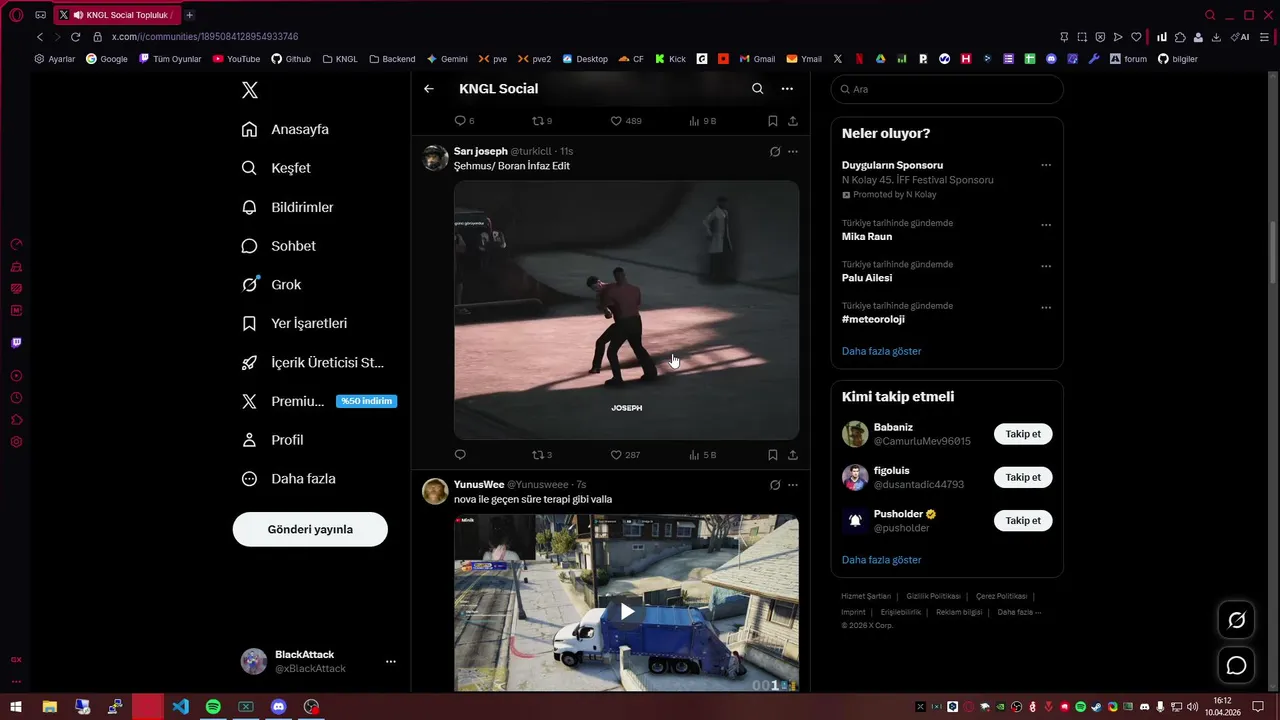Open the Github bookmark
The image size is (1280, 720).
tap(291, 59)
